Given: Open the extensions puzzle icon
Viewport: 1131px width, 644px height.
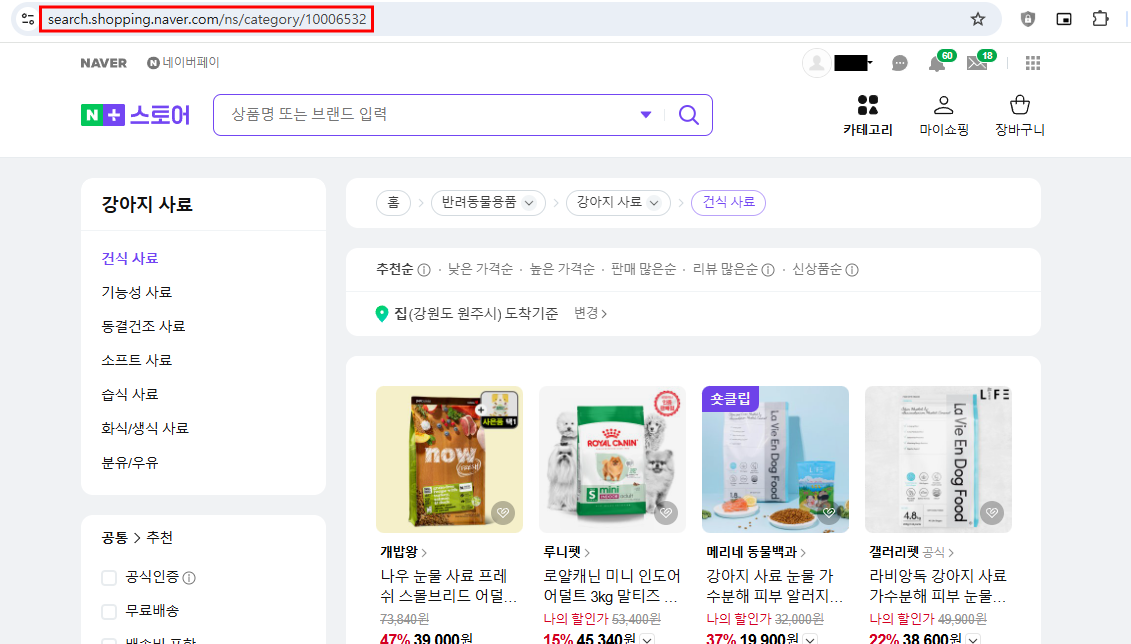Looking at the screenshot, I should click(1100, 19).
